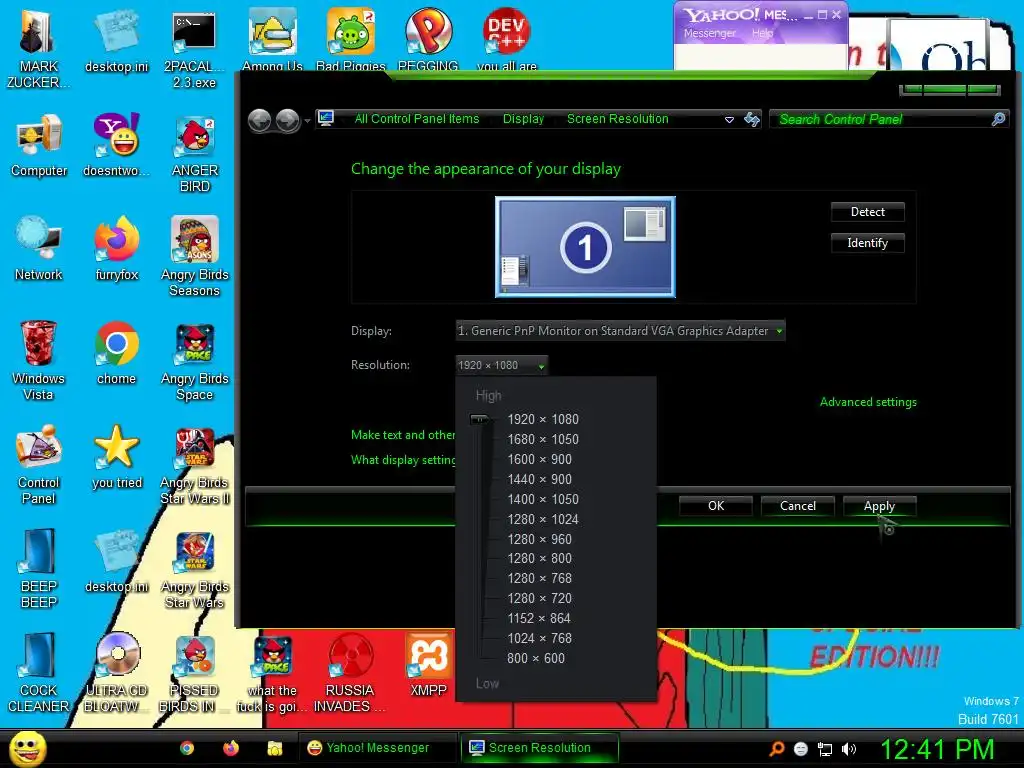The width and height of the screenshot is (1024, 768).
Task: Select the 2PACAL 2.3.exe desktop icon
Action: pyautogui.click(x=194, y=49)
